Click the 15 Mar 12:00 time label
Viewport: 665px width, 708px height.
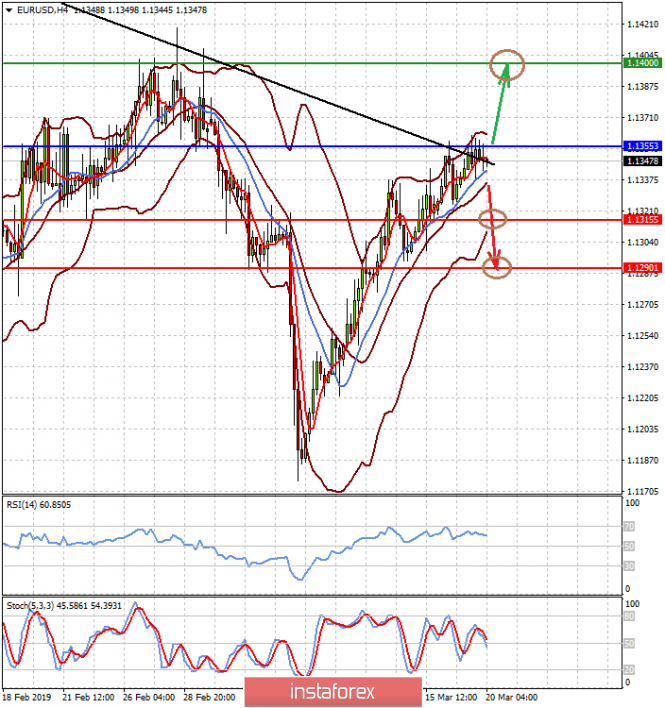pyautogui.click(x=451, y=697)
